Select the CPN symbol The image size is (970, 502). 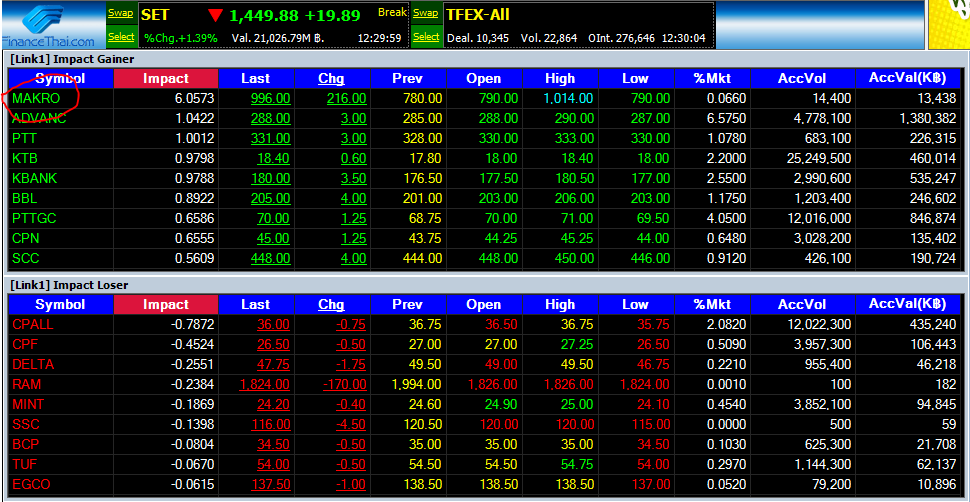25,239
